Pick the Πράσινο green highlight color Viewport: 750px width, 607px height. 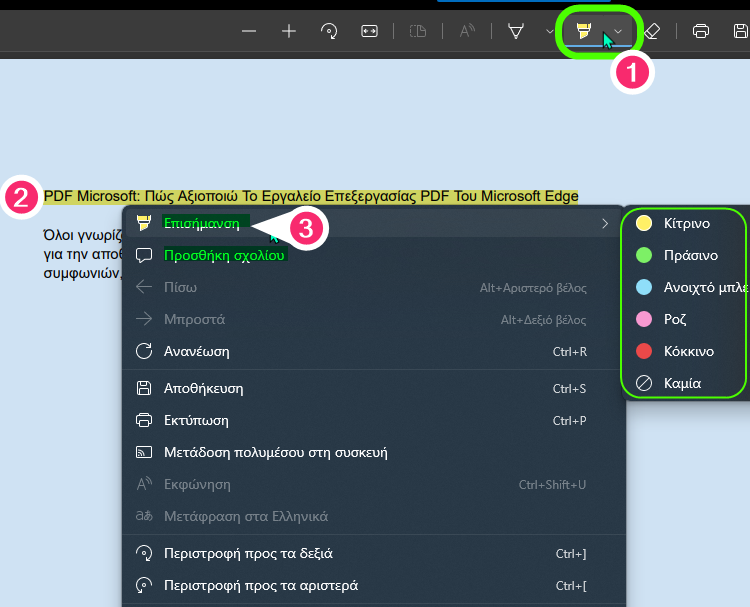pos(690,255)
